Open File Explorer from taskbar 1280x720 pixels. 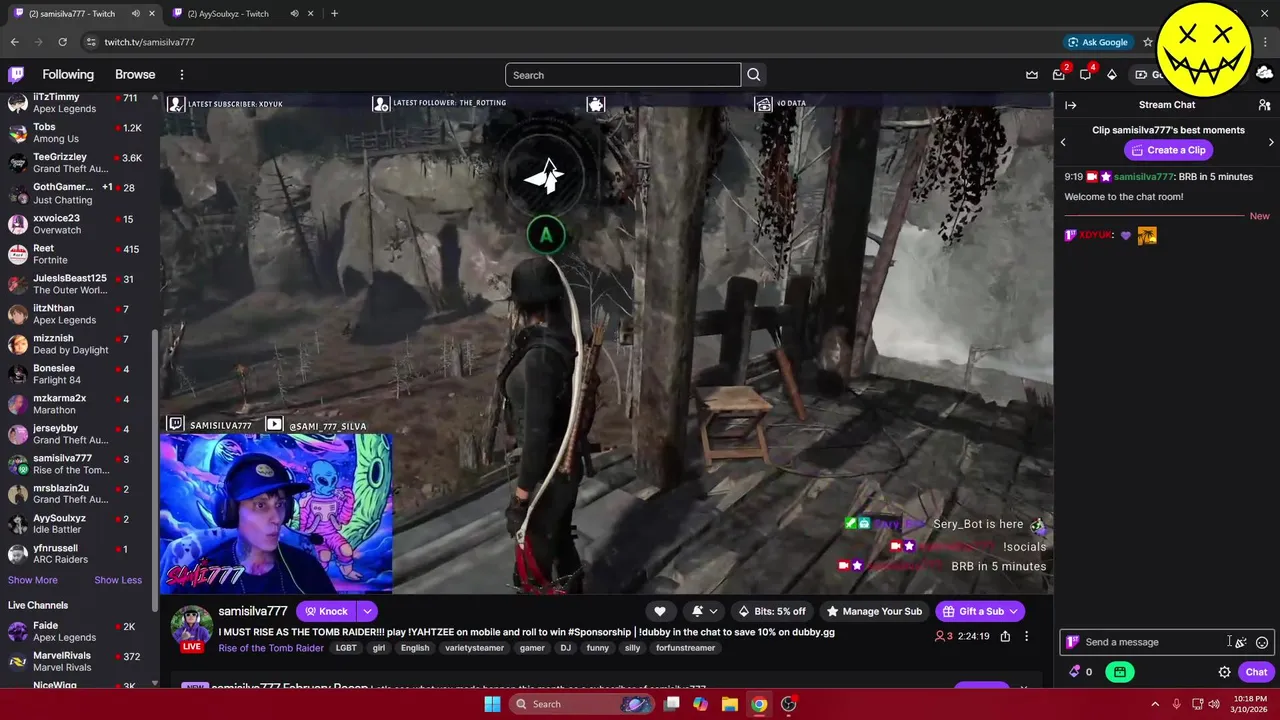pyautogui.click(x=729, y=704)
